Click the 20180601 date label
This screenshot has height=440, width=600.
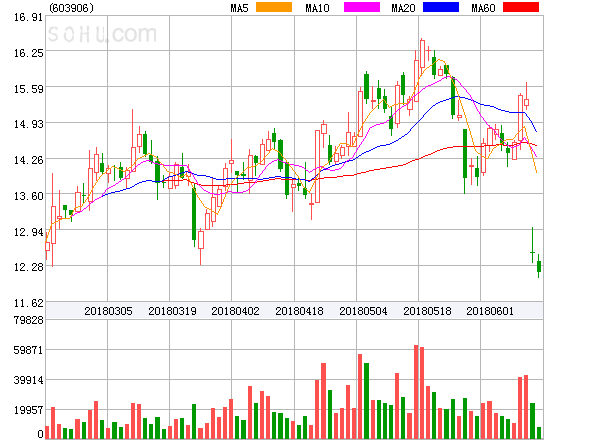coord(490,311)
